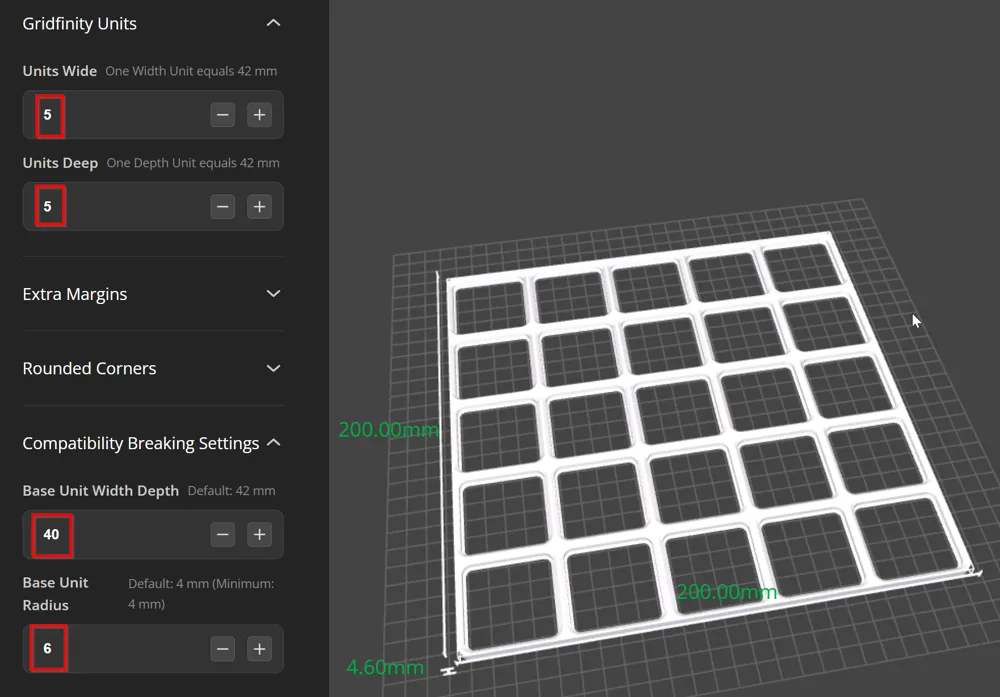Screen dimensions: 1000x697
Task: Click the 200.00mm depth dimension label
Action: (x=389, y=430)
